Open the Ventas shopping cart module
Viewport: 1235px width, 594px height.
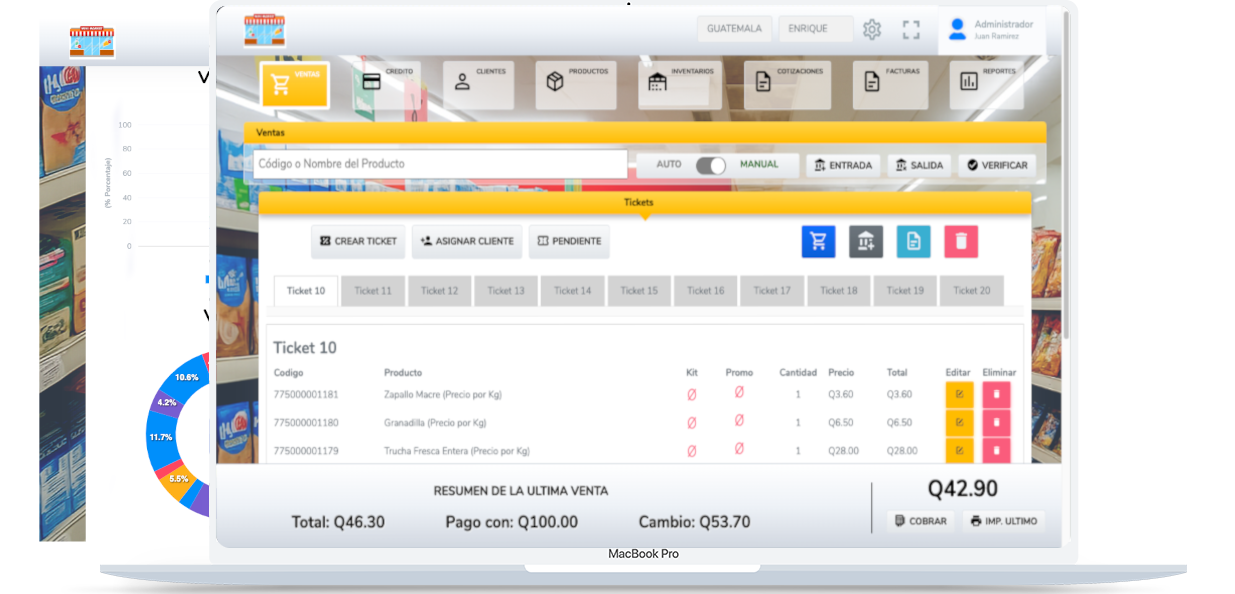pyautogui.click(x=295, y=85)
